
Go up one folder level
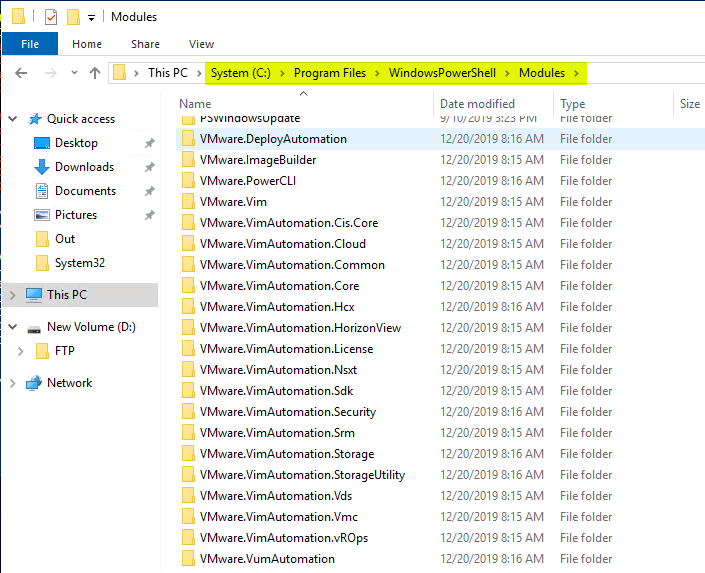pyautogui.click(x=94, y=73)
